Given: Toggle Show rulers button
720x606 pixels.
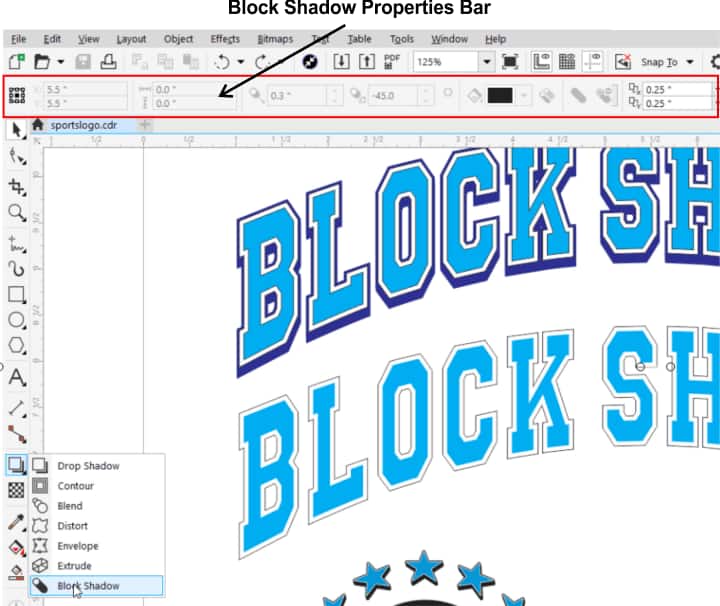Looking at the screenshot, I should [x=542, y=62].
